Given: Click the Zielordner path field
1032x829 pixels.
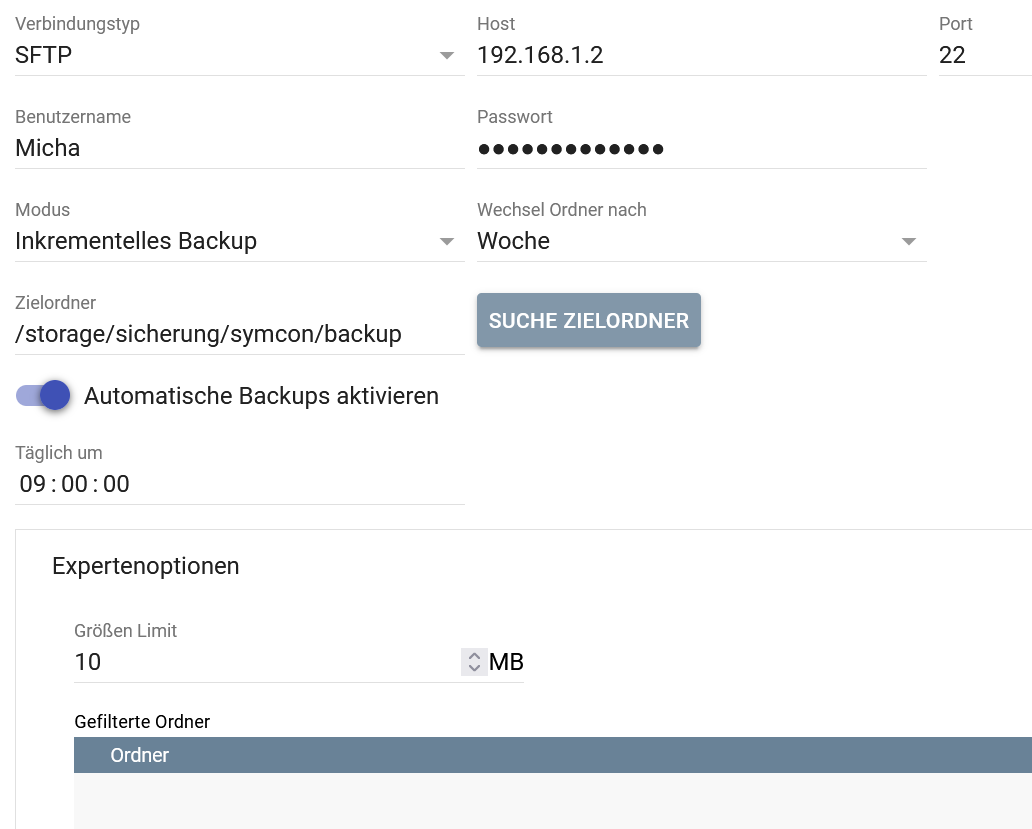Looking at the screenshot, I should [x=238, y=334].
